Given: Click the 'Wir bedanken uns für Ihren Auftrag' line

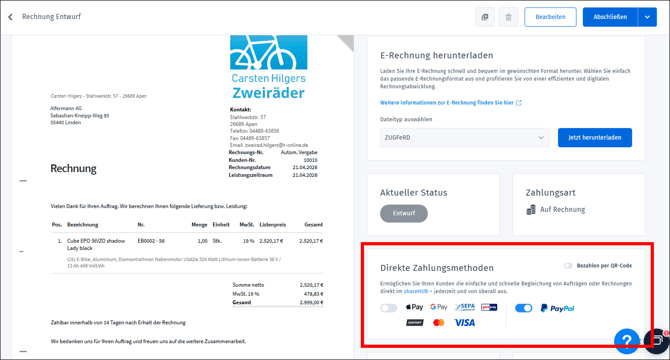Looking at the screenshot, I should tap(148, 341).
